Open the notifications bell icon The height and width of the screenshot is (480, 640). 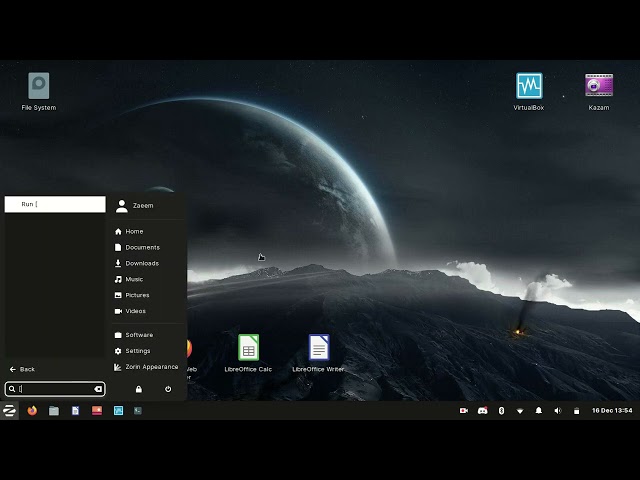coord(539,411)
